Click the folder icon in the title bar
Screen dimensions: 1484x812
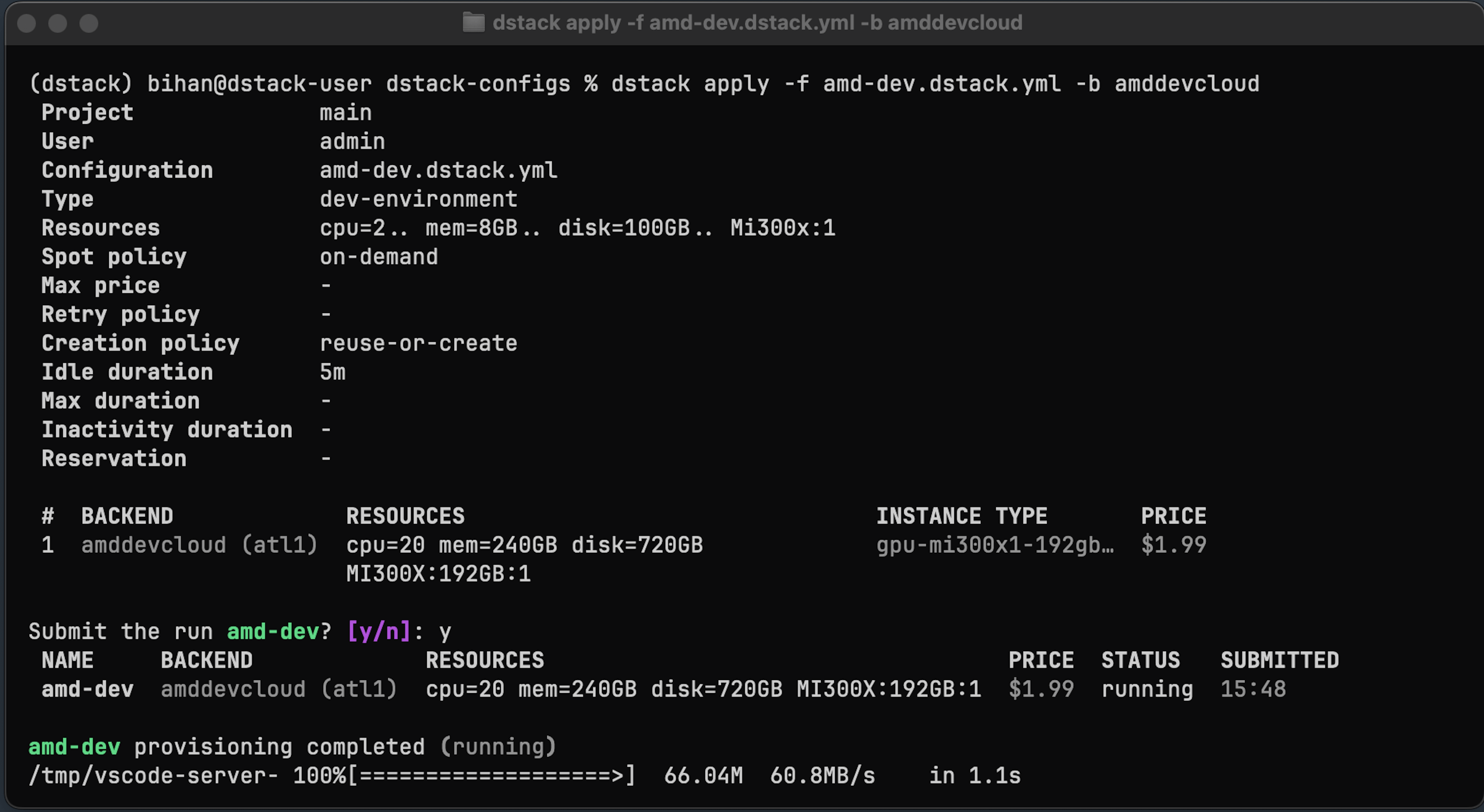point(474,22)
